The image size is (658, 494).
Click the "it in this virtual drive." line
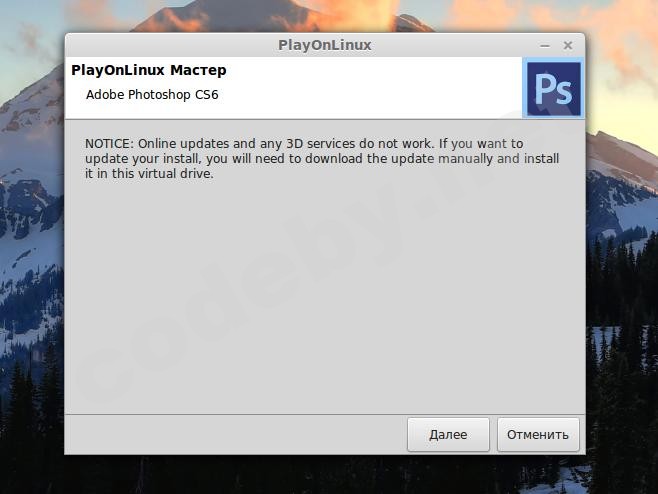pyautogui.click(x=150, y=174)
